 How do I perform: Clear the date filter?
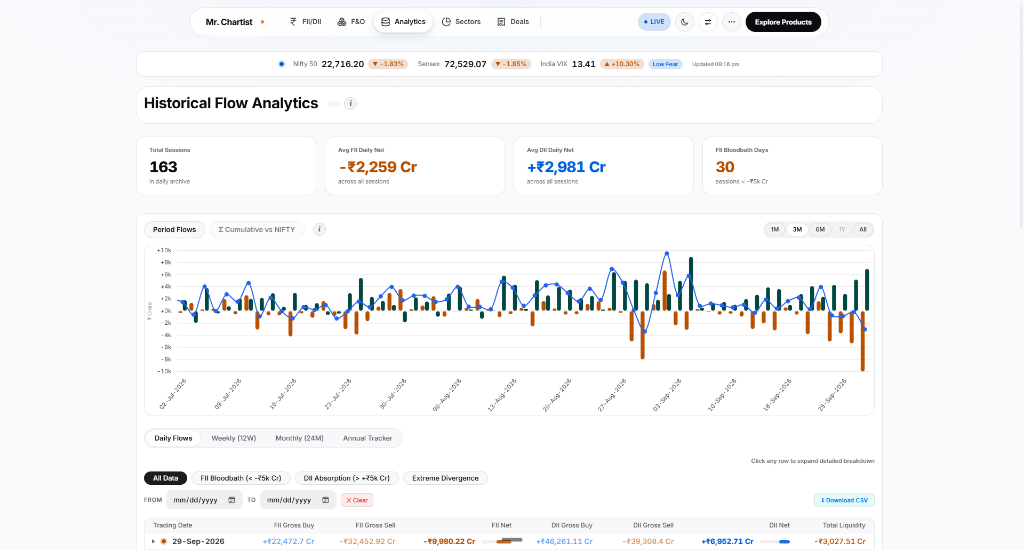(357, 500)
